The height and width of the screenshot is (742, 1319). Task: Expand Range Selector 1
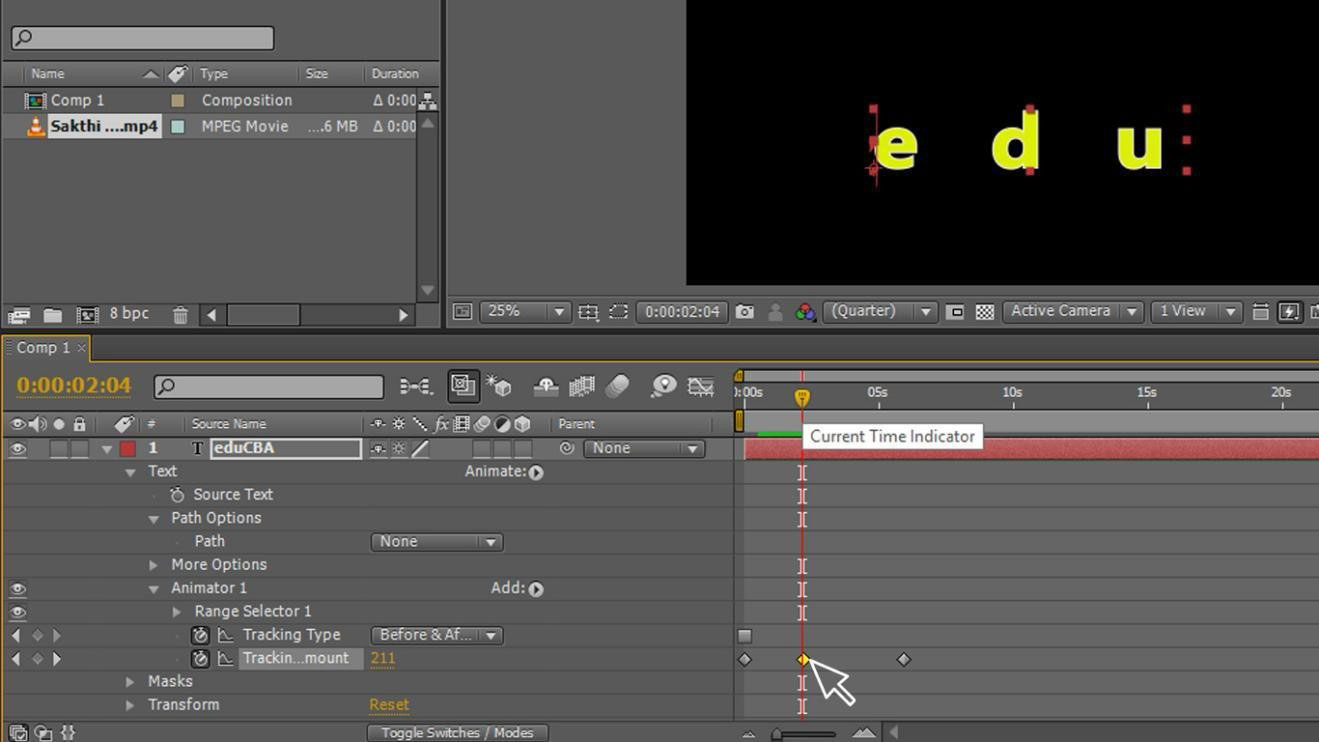[177, 612]
